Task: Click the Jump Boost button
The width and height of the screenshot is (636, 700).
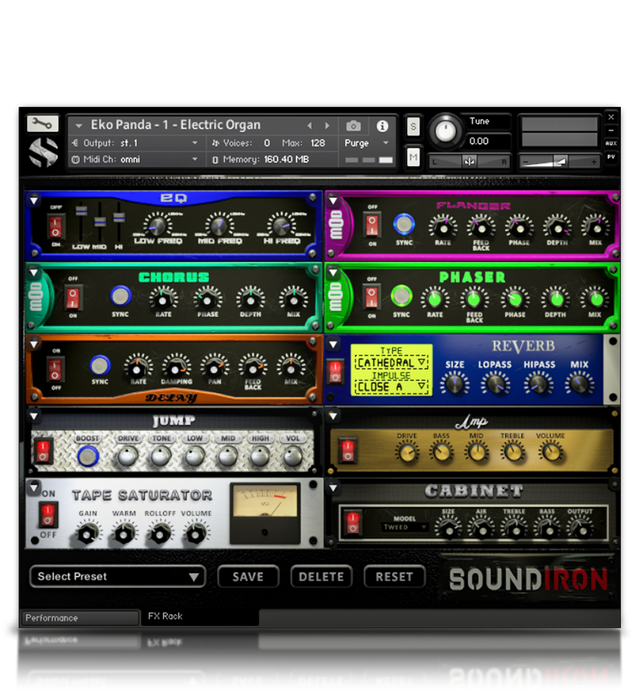Action: coord(88,456)
